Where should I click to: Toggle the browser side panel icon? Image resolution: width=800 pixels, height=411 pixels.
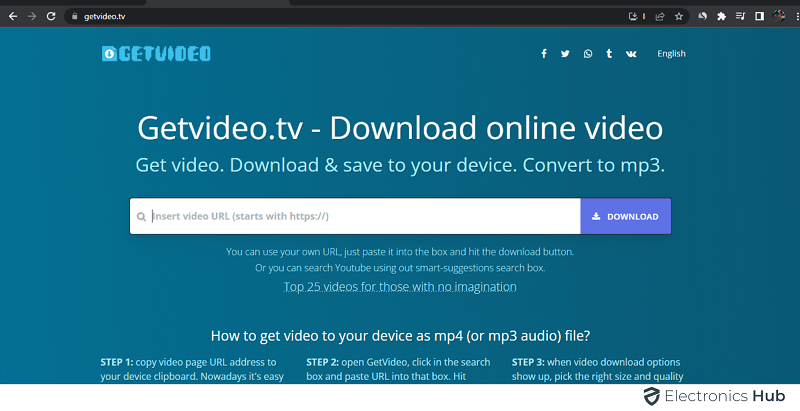click(x=759, y=16)
